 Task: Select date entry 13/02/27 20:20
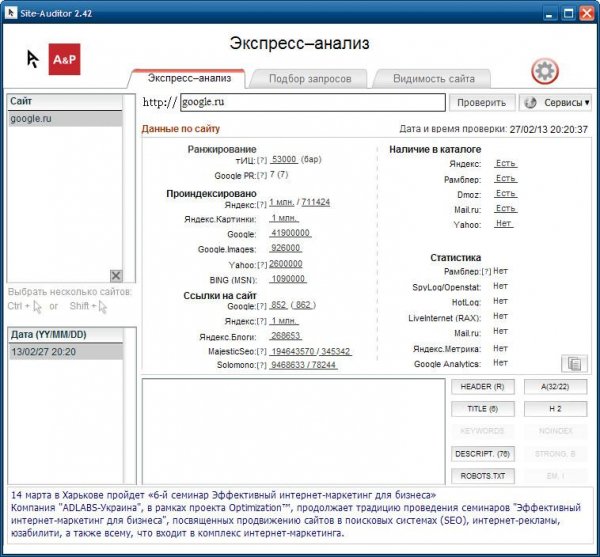tap(65, 352)
